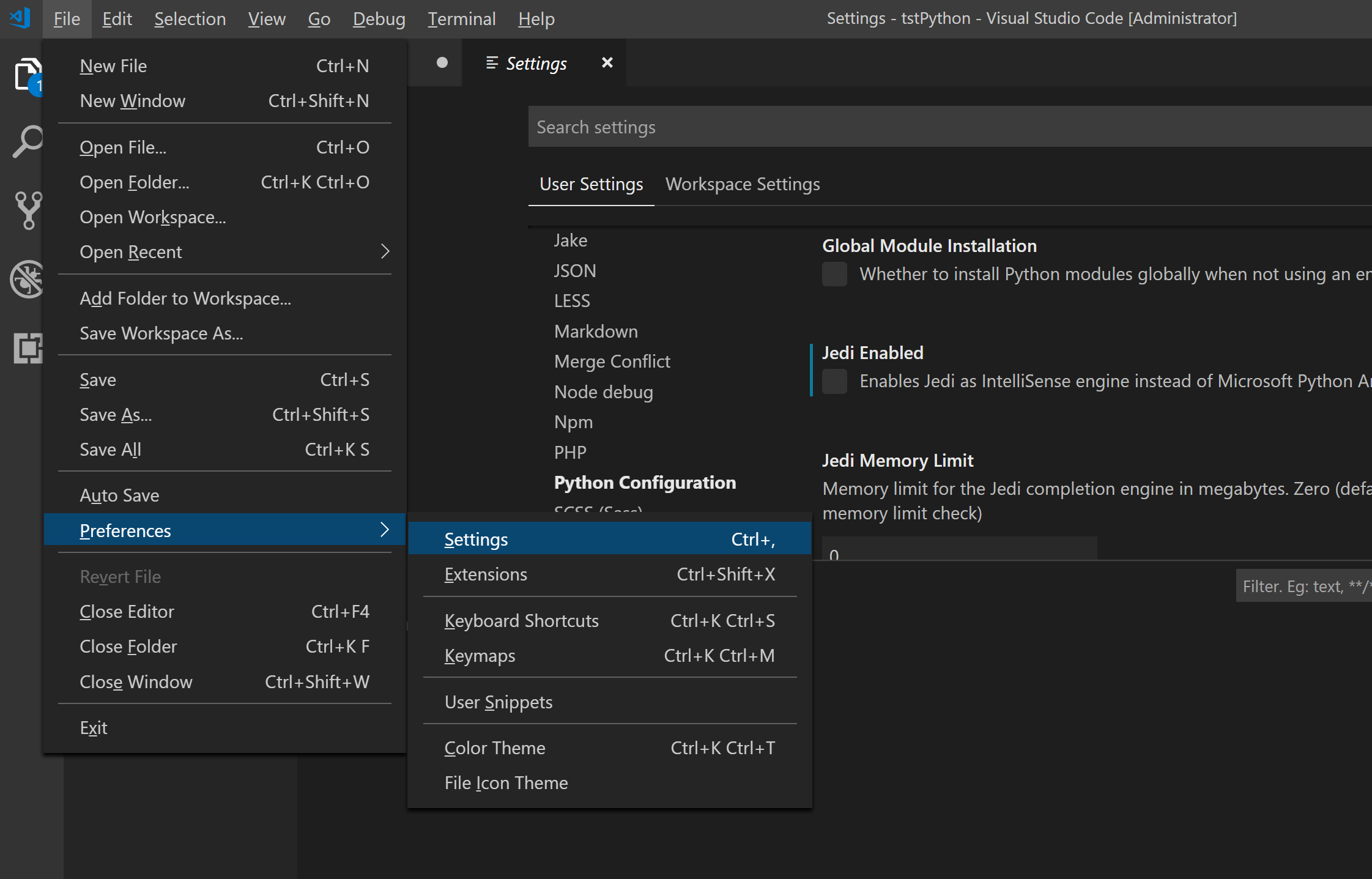Select Settings in Preferences submenu
This screenshot has width=1372, height=879.
pyautogui.click(x=610, y=540)
